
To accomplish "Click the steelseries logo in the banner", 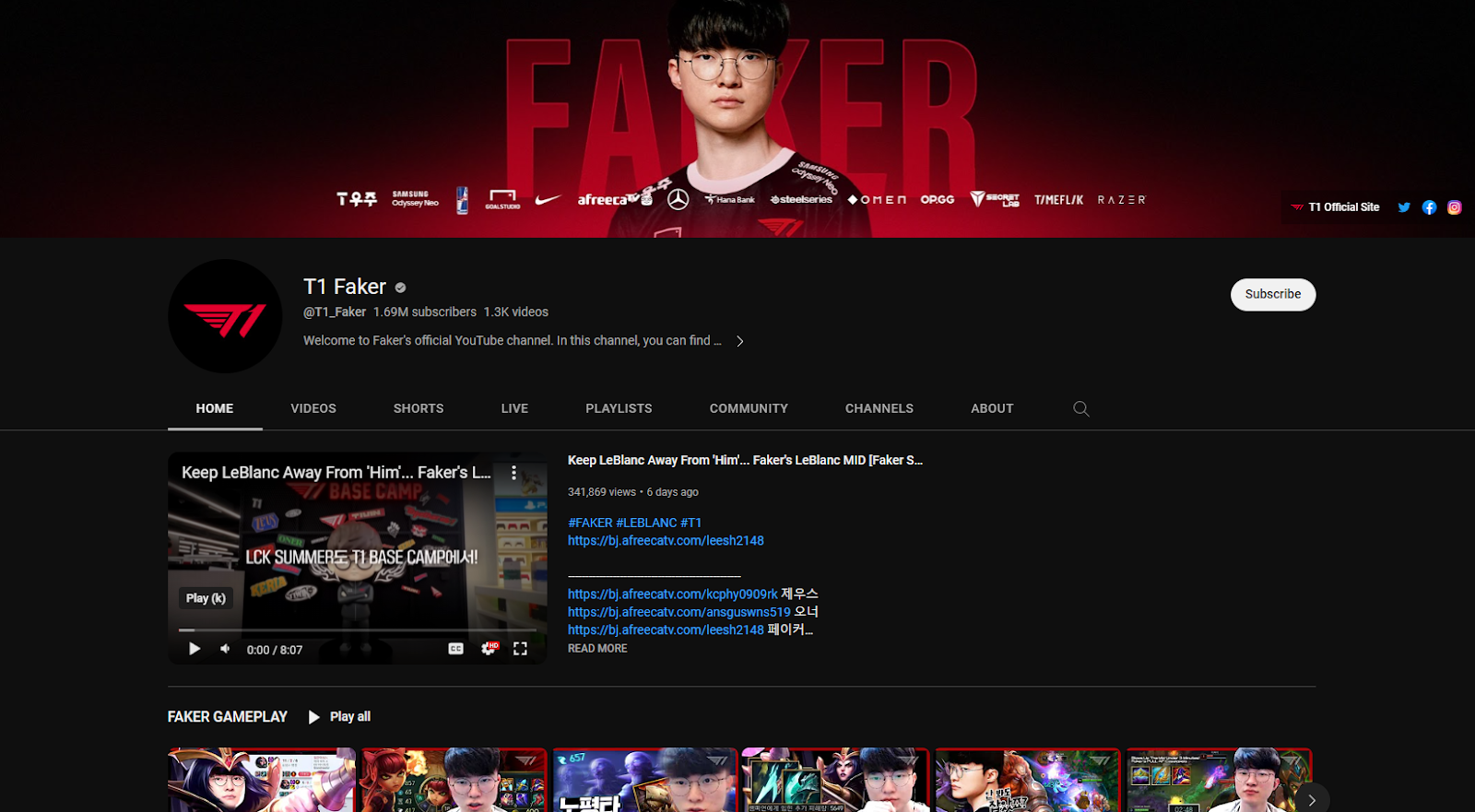I will point(801,199).
